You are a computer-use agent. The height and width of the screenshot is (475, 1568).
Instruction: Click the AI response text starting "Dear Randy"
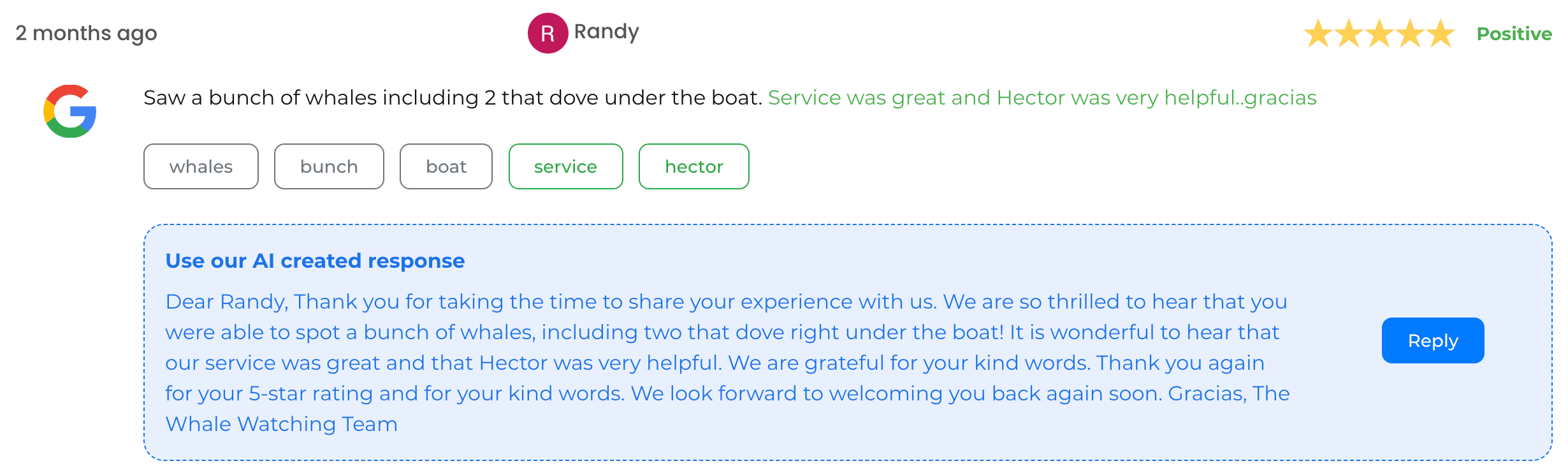click(727, 362)
